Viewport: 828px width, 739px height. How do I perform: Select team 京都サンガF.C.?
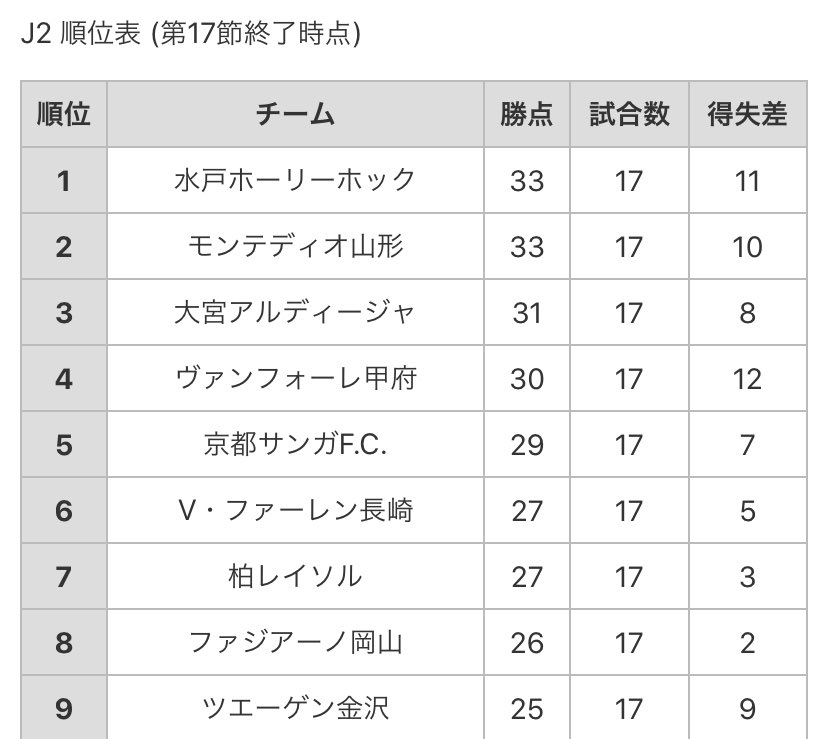[x=295, y=444]
